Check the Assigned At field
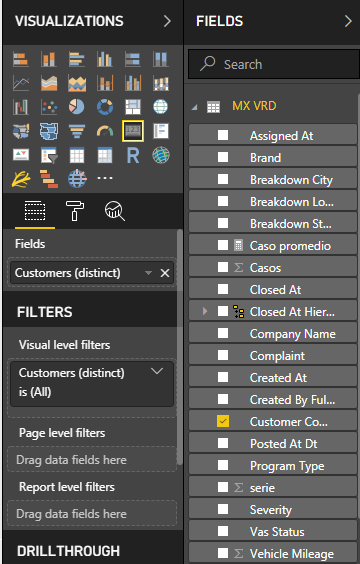 pos(223,135)
